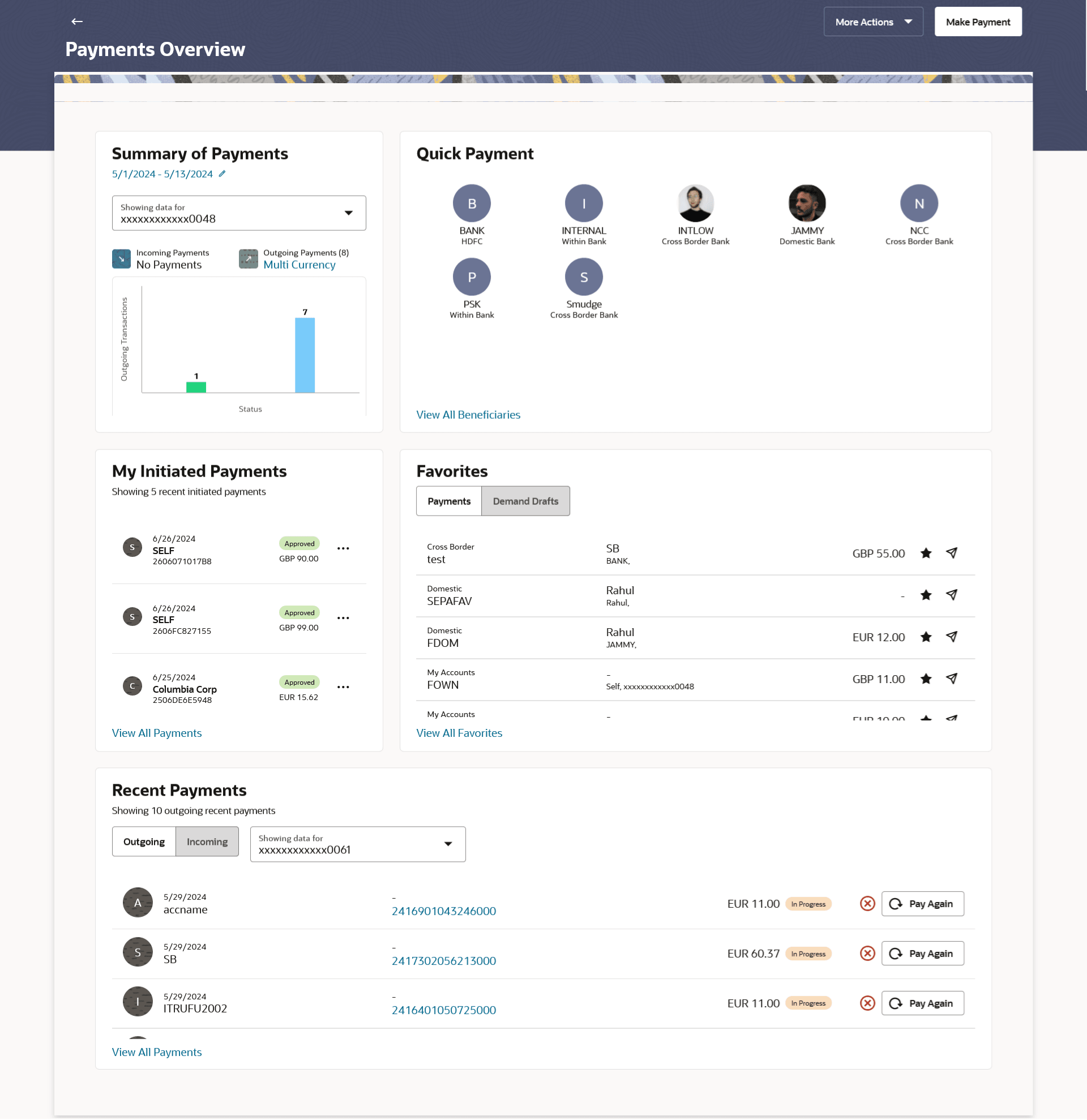Screen dimensions: 1087x1120
Task: Edit the summary date range pencil icon
Action: [x=222, y=174]
